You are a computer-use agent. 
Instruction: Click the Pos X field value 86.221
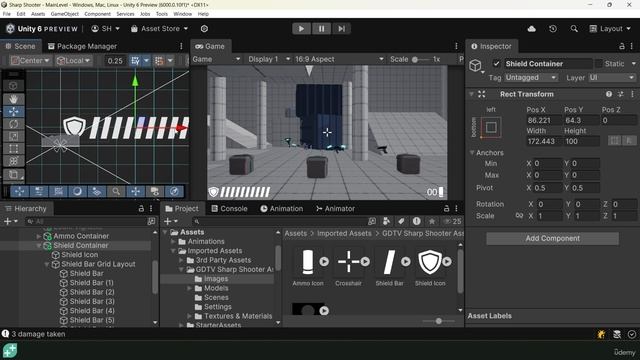click(x=544, y=120)
